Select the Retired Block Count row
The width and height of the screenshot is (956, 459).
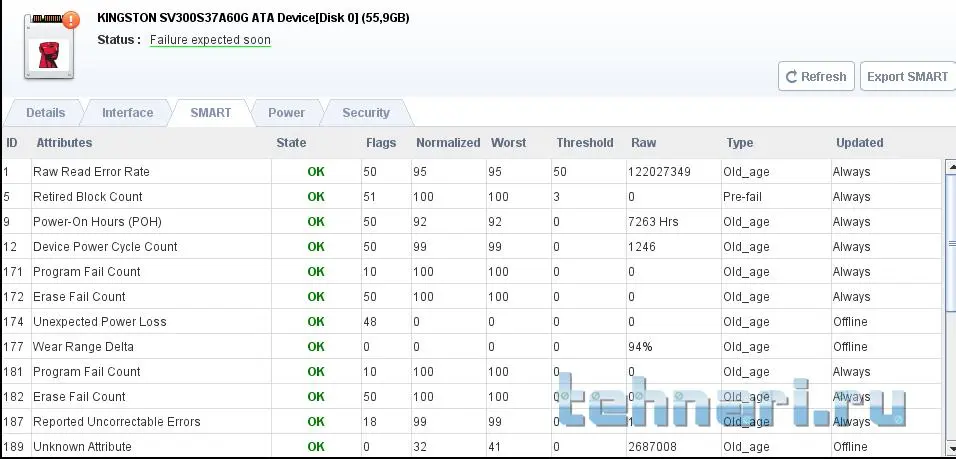click(473, 197)
